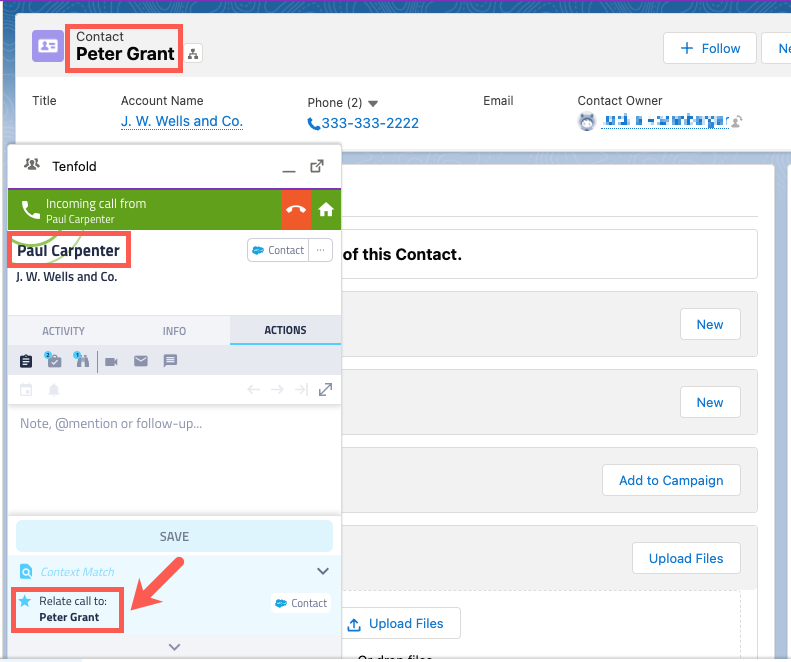Screen dimensions: 791x662
Task: Click the calendar icon in the note toolbar
Action: 26,390
